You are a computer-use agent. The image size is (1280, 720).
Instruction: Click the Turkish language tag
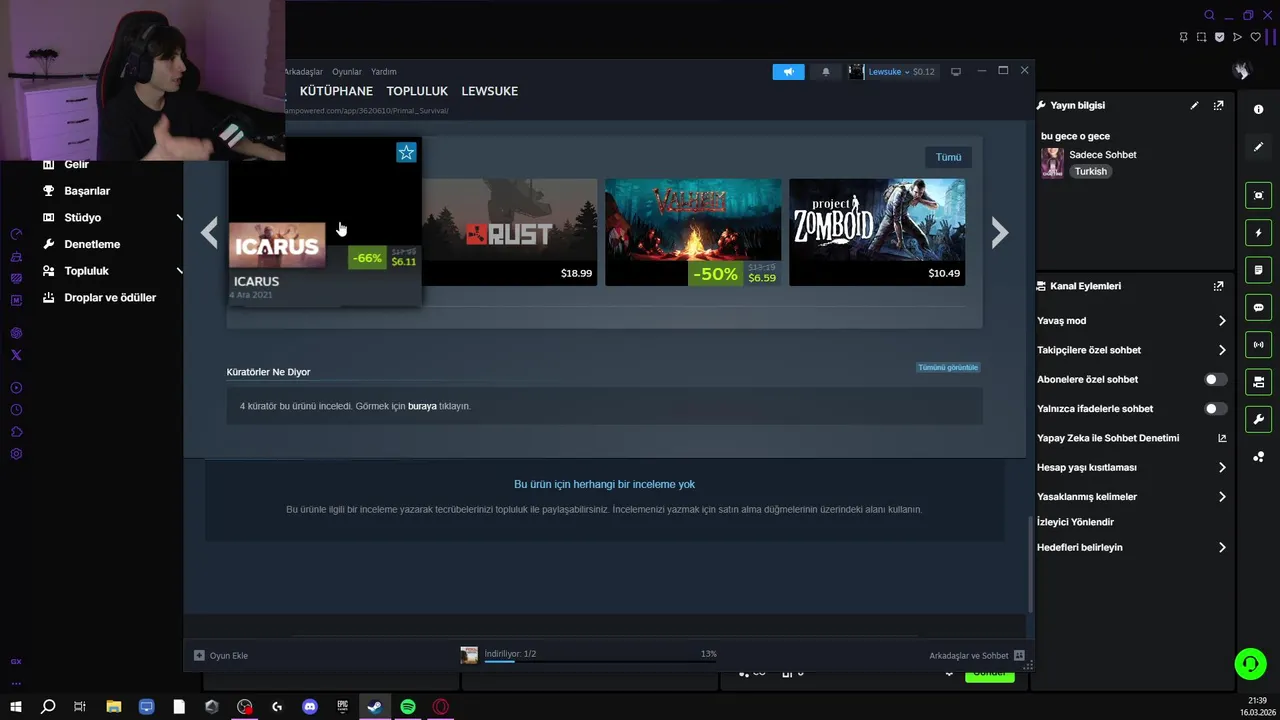[1091, 172]
